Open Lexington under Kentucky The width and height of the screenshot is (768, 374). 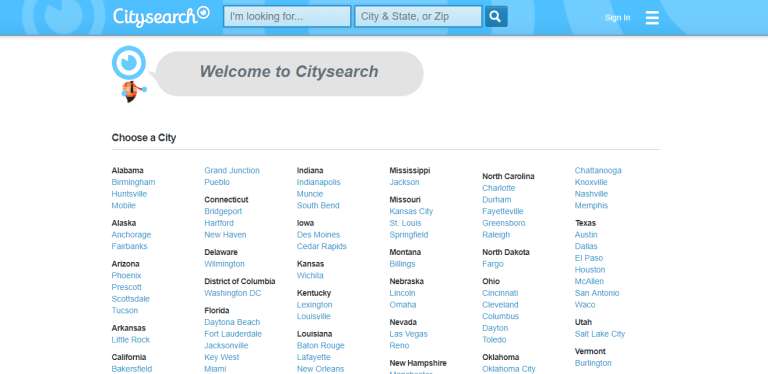point(314,305)
